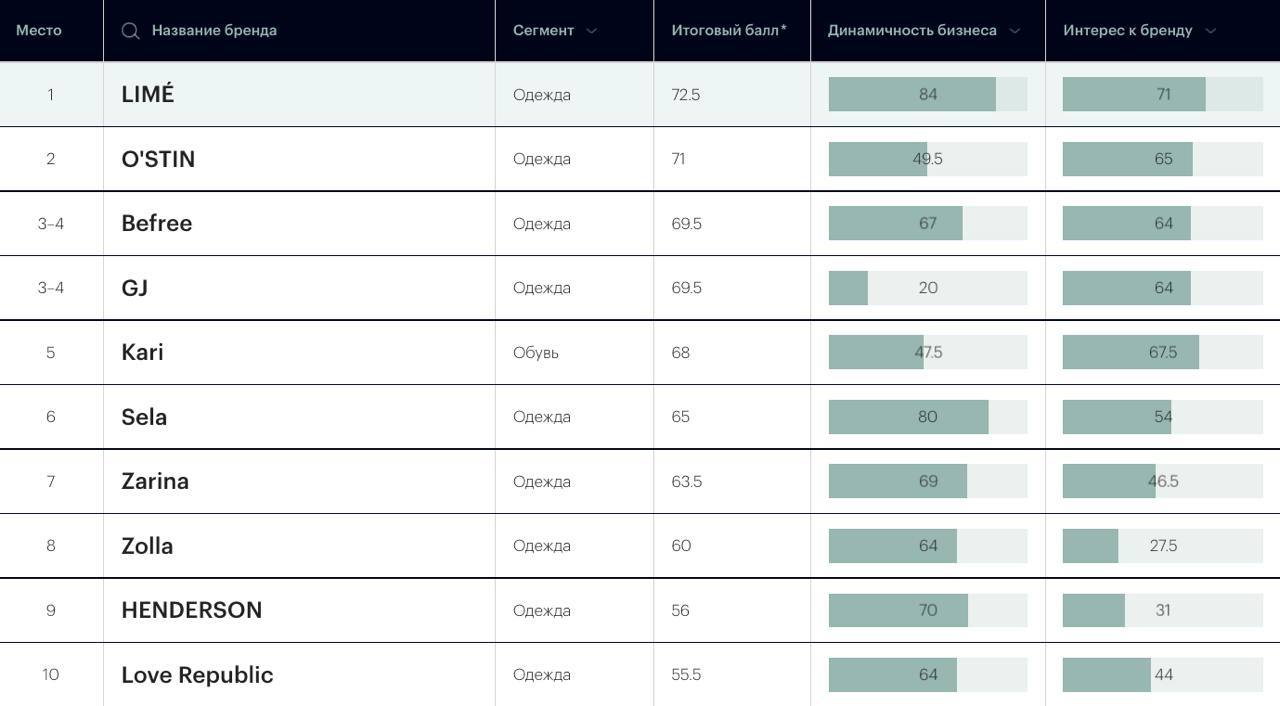Click the Итоговый балл column header
The width and height of the screenshot is (1280, 706).
tap(728, 31)
